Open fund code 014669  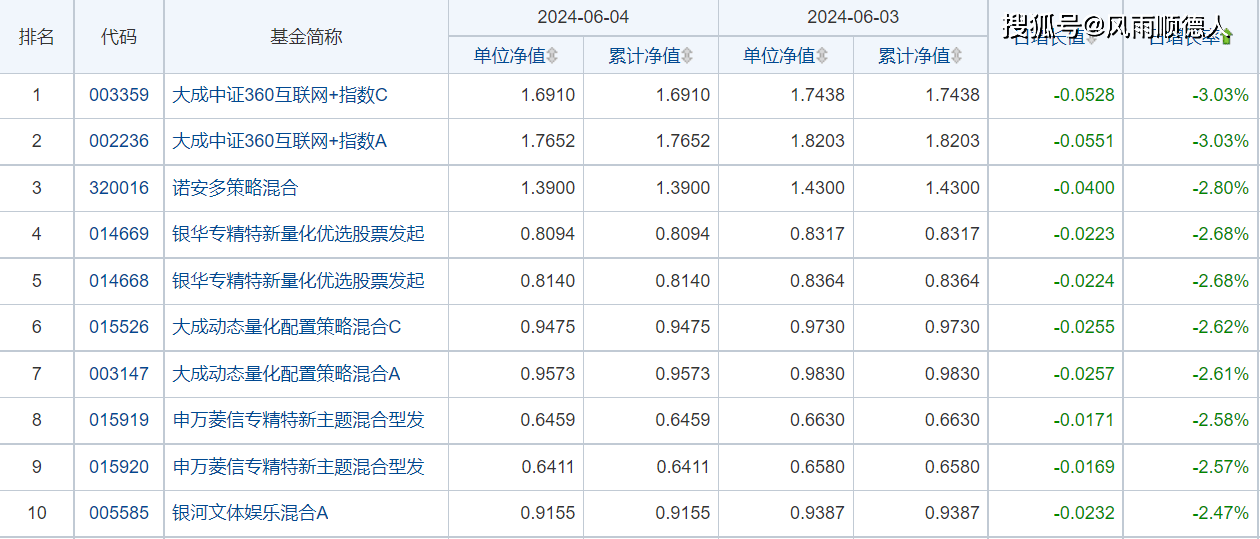point(119,234)
